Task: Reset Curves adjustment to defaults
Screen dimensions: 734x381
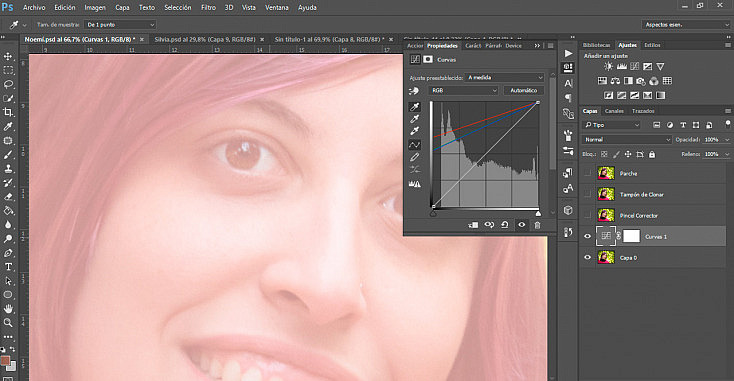Action: (505, 225)
